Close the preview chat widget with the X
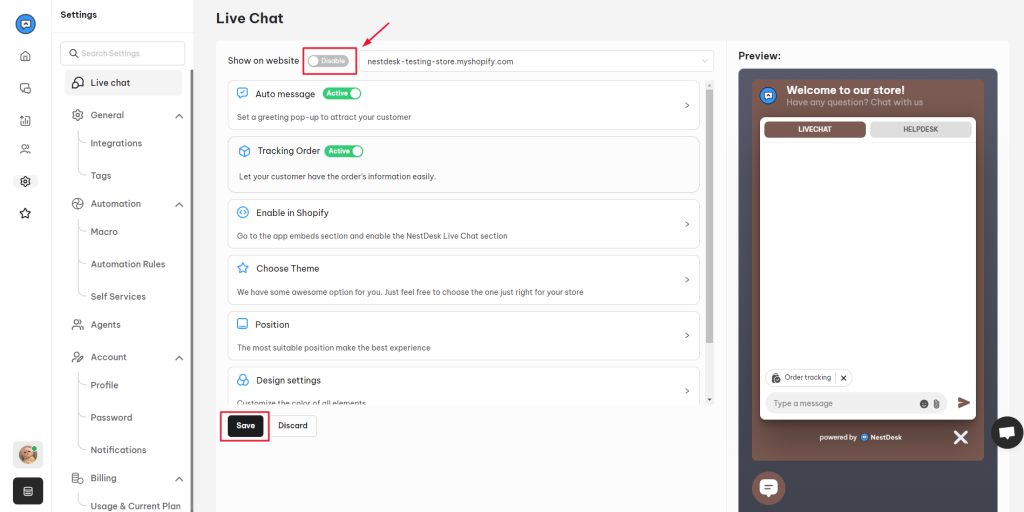1024x512 pixels. pos(960,437)
